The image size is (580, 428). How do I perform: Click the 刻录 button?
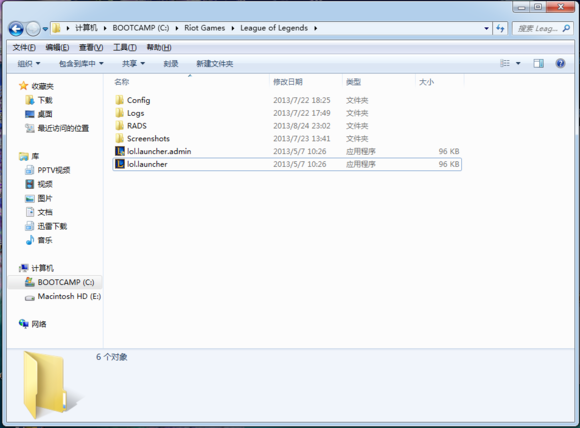coord(171,64)
